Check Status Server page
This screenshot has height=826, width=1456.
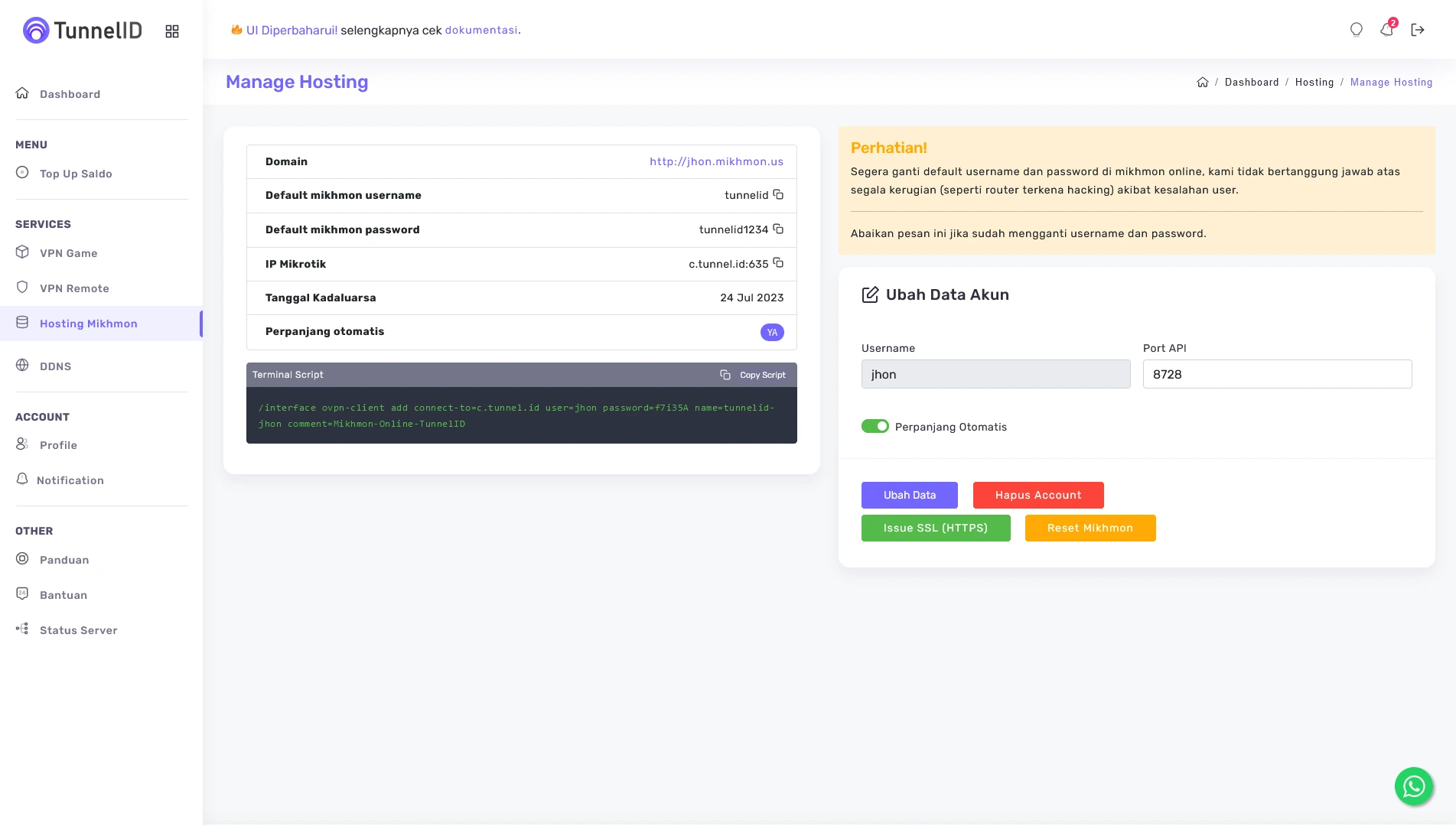tap(78, 630)
